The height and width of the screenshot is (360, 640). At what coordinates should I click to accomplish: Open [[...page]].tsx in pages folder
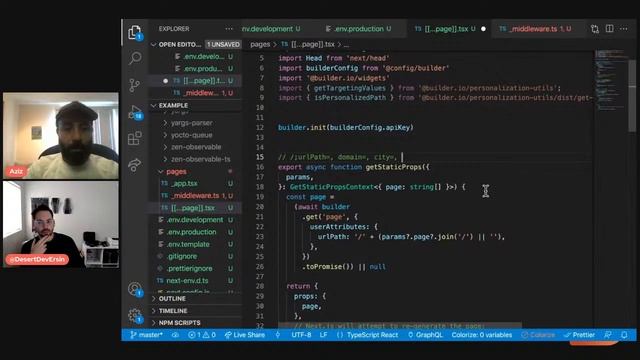click(x=193, y=208)
